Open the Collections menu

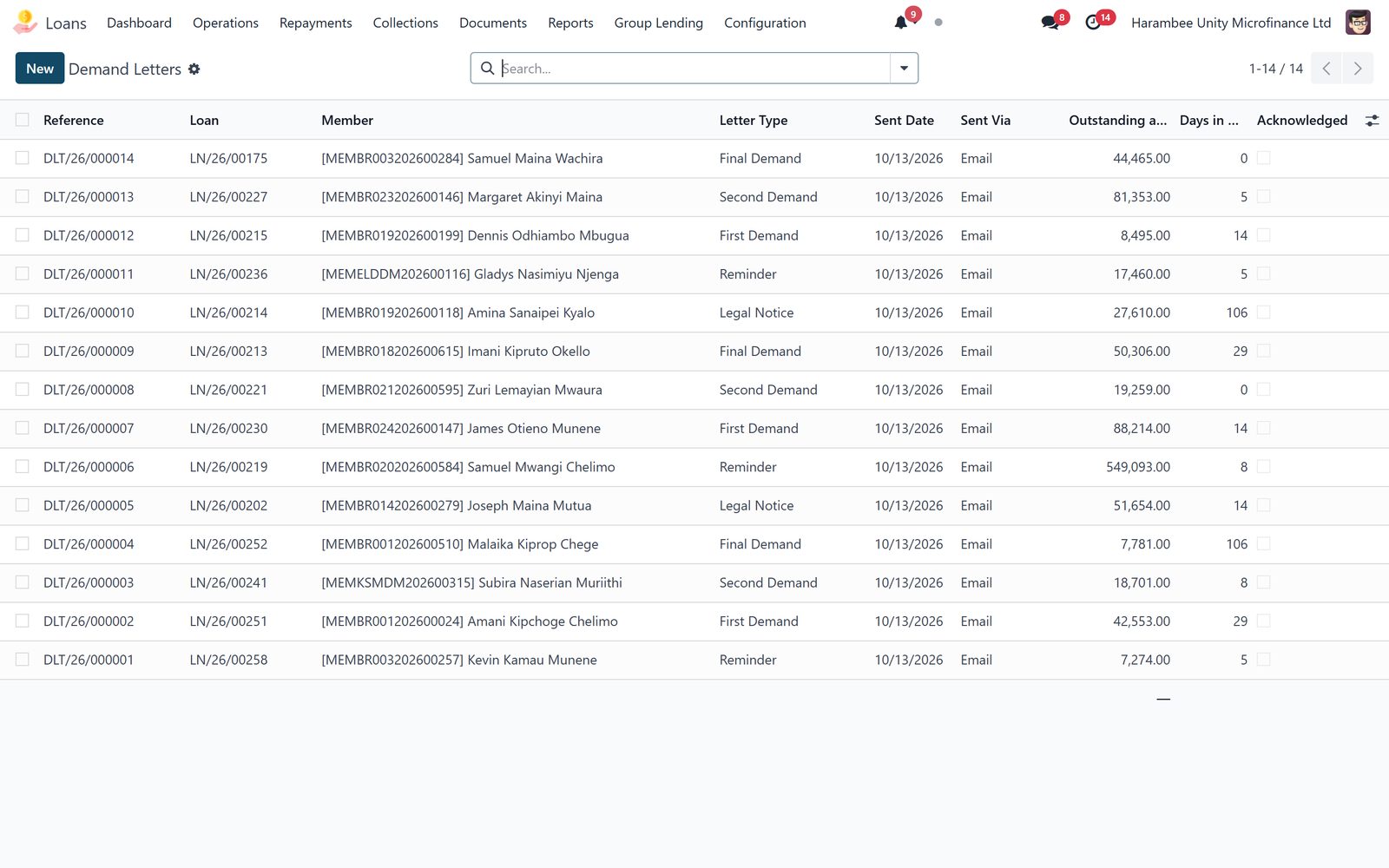click(405, 23)
